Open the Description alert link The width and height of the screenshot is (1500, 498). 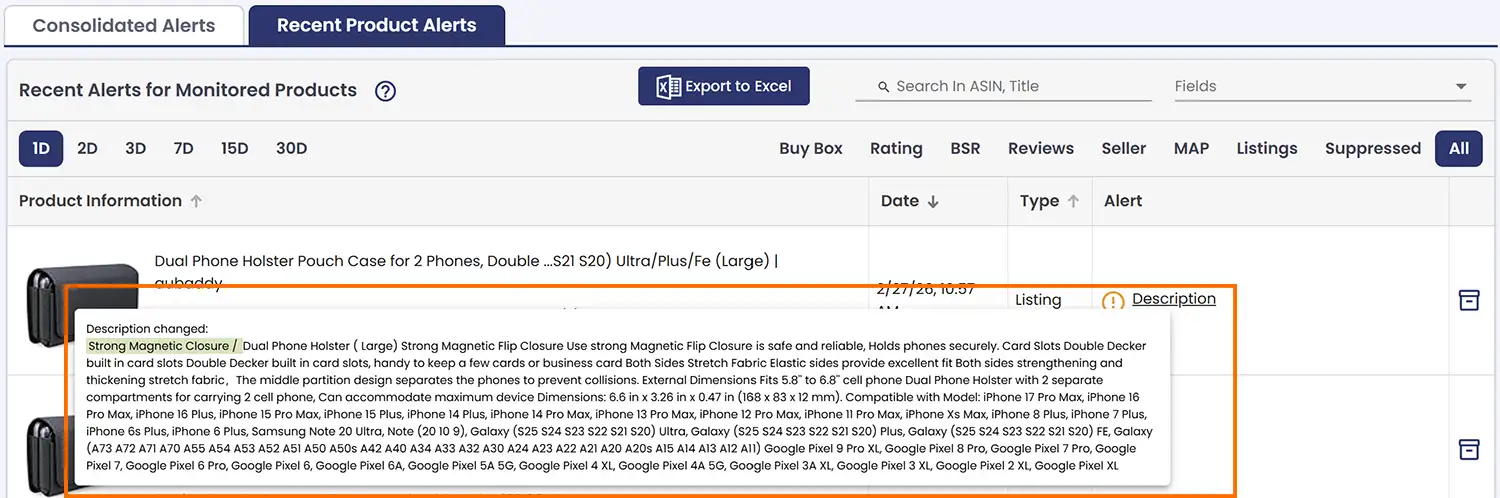pos(1173,299)
